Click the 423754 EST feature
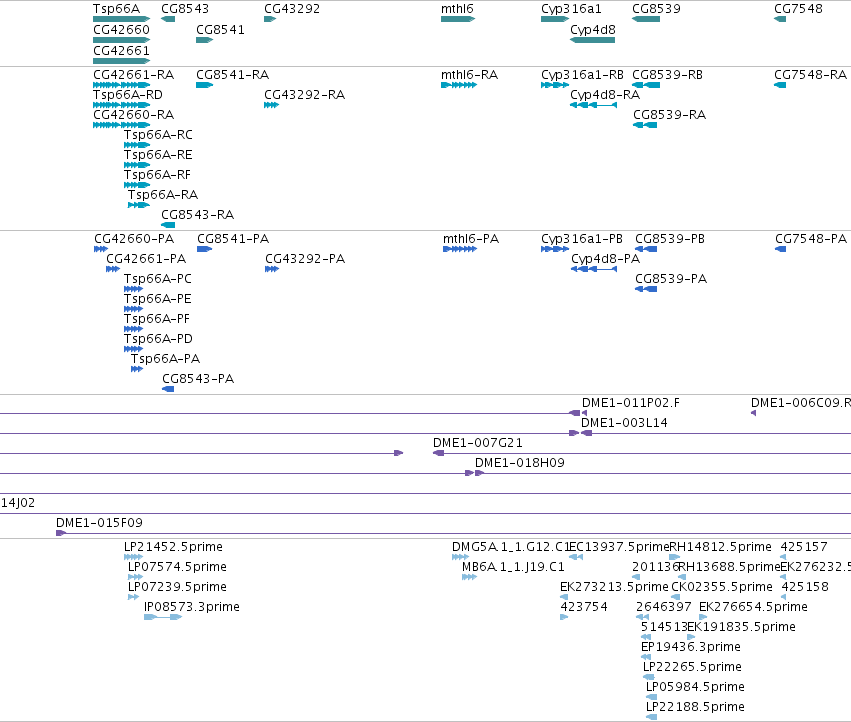The width and height of the screenshot is (851, 722). (564, 617)
